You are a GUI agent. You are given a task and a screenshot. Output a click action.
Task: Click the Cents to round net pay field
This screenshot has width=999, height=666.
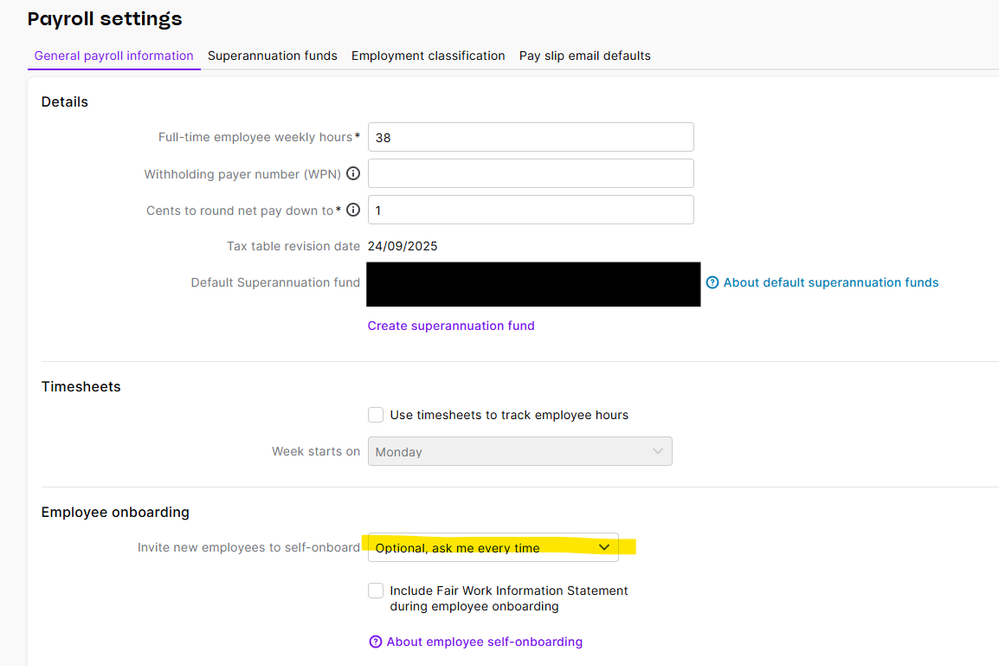[x=531, y=210]
